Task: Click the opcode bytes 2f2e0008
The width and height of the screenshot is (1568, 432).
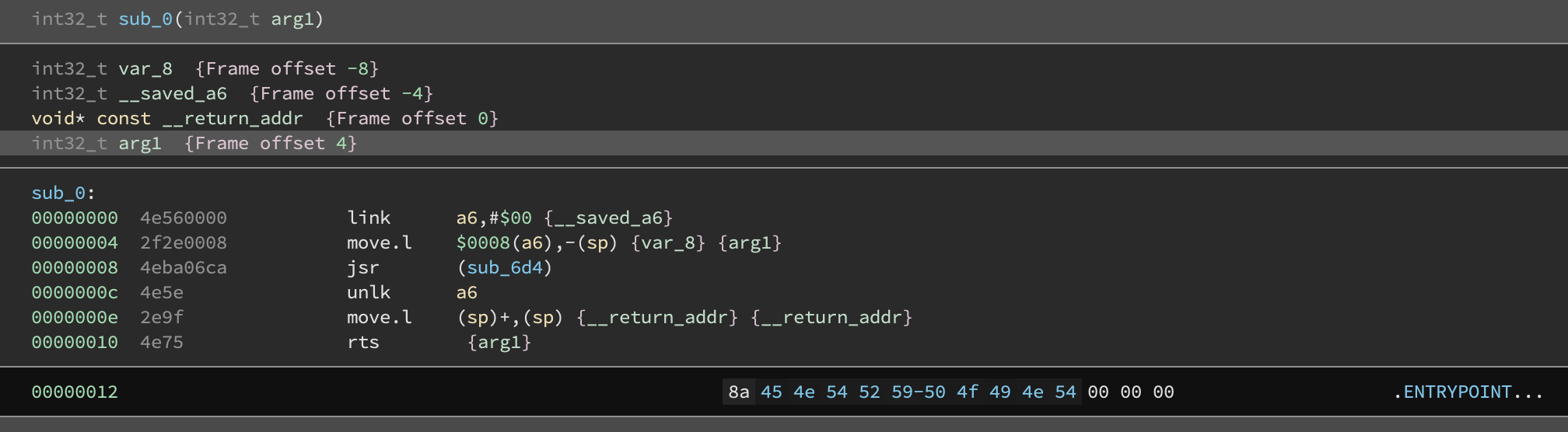Action: tap(184, 243)
